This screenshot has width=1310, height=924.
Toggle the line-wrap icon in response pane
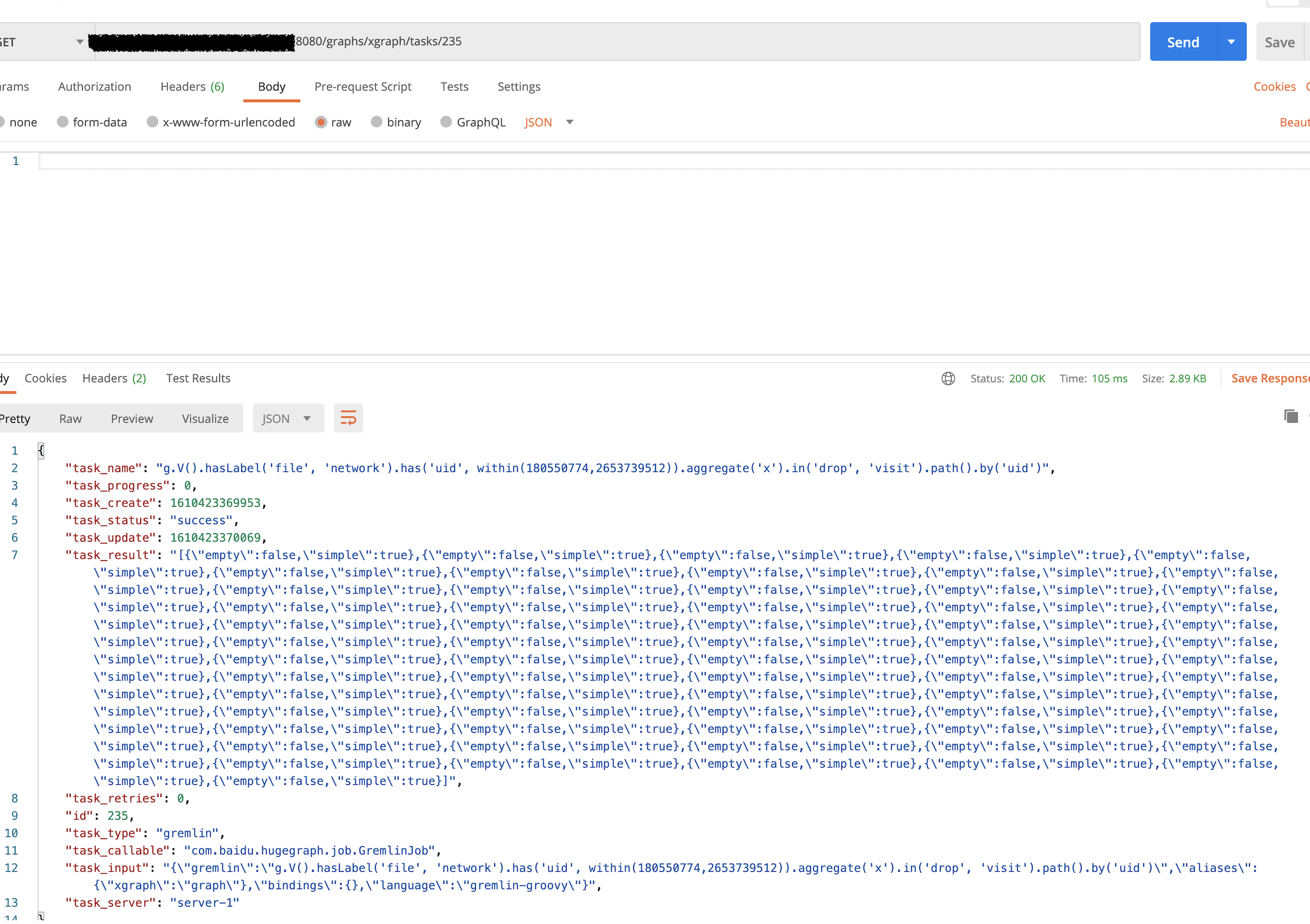tap(348, 417)
